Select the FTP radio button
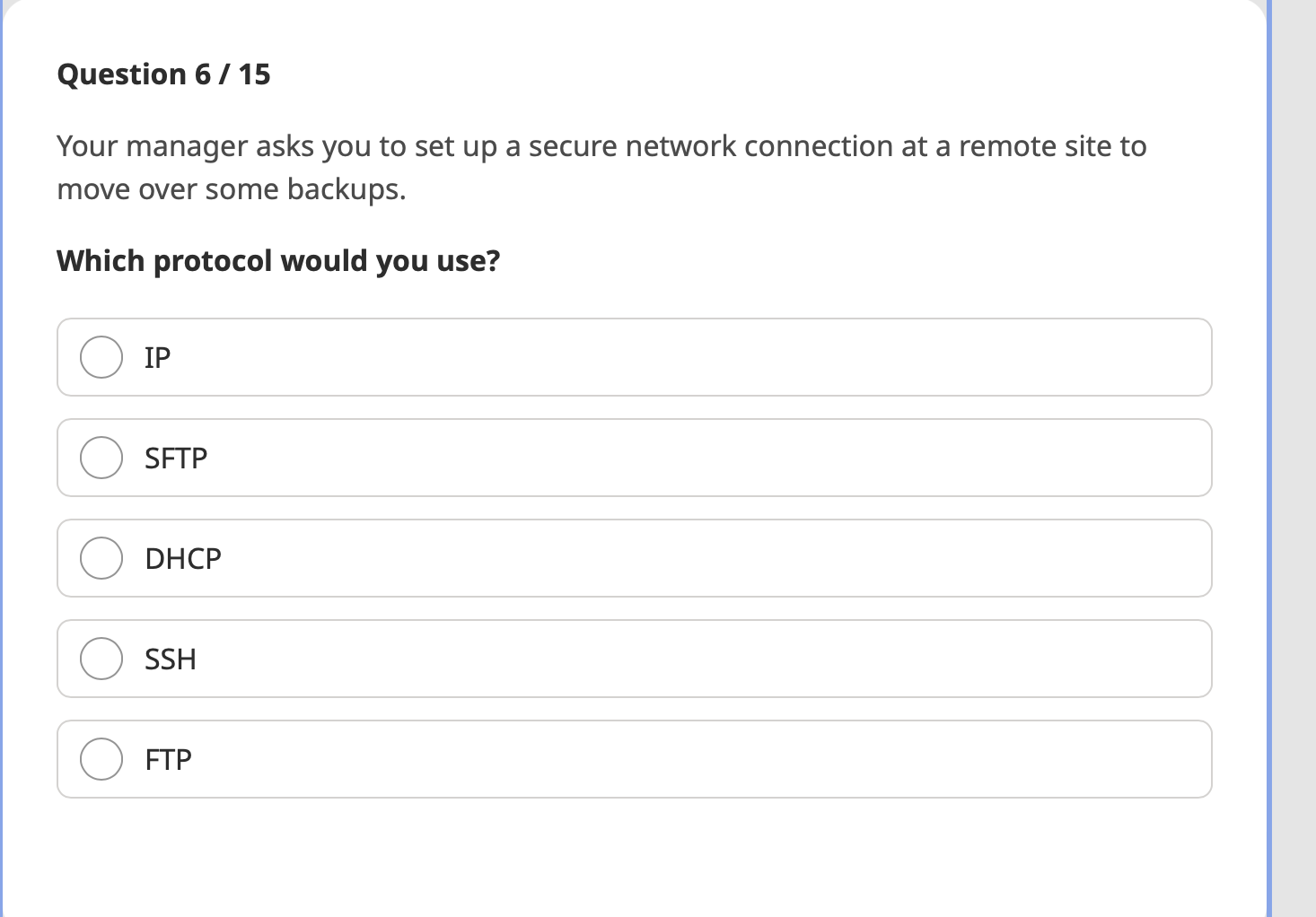 [x=101, y=759]
